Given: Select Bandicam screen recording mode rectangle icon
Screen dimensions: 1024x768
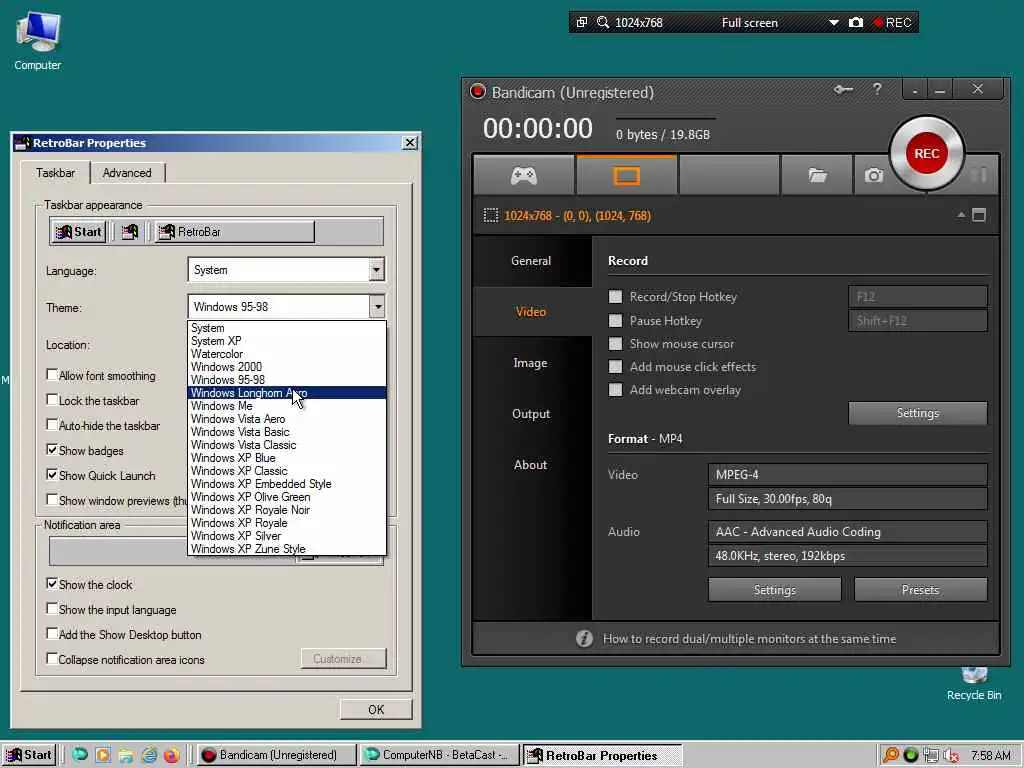Looking at the screenshot, I should pyautogui.click(x=626, y=175).
